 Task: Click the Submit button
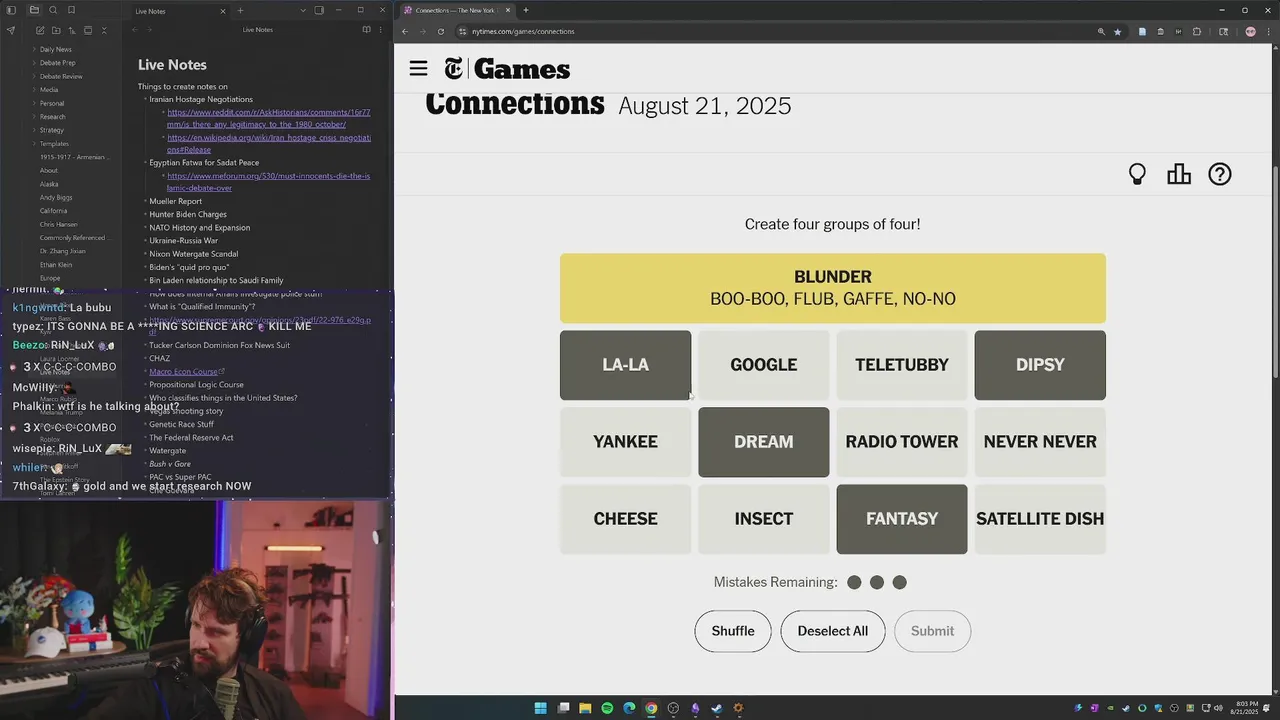(932, 631)
